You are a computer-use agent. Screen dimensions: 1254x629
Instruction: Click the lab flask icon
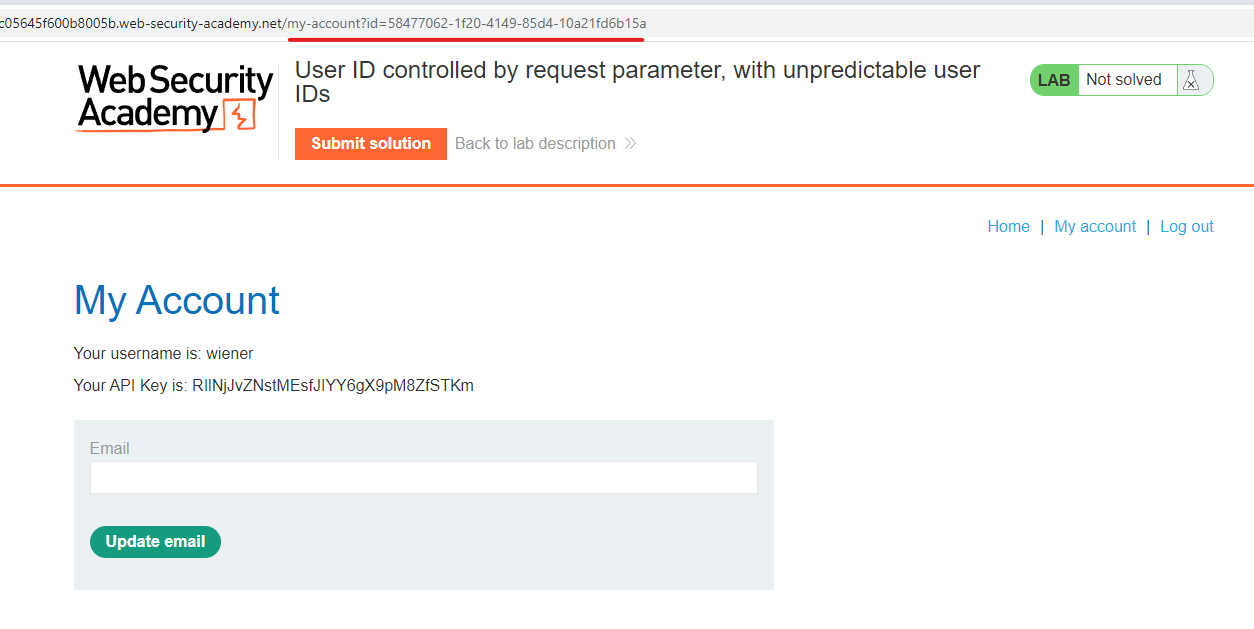coord(1190,81)
